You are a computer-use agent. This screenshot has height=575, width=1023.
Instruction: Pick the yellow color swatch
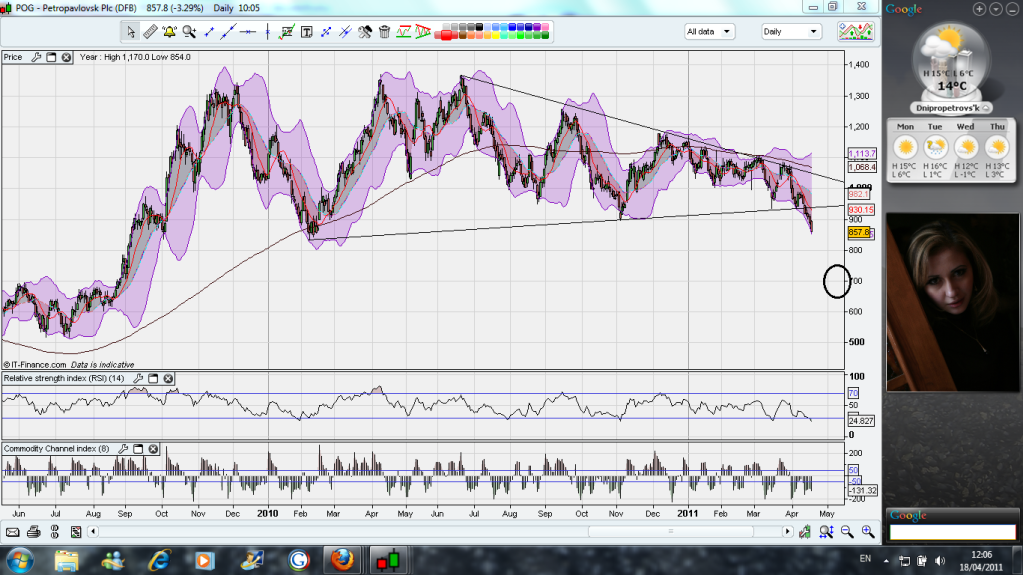496,35
